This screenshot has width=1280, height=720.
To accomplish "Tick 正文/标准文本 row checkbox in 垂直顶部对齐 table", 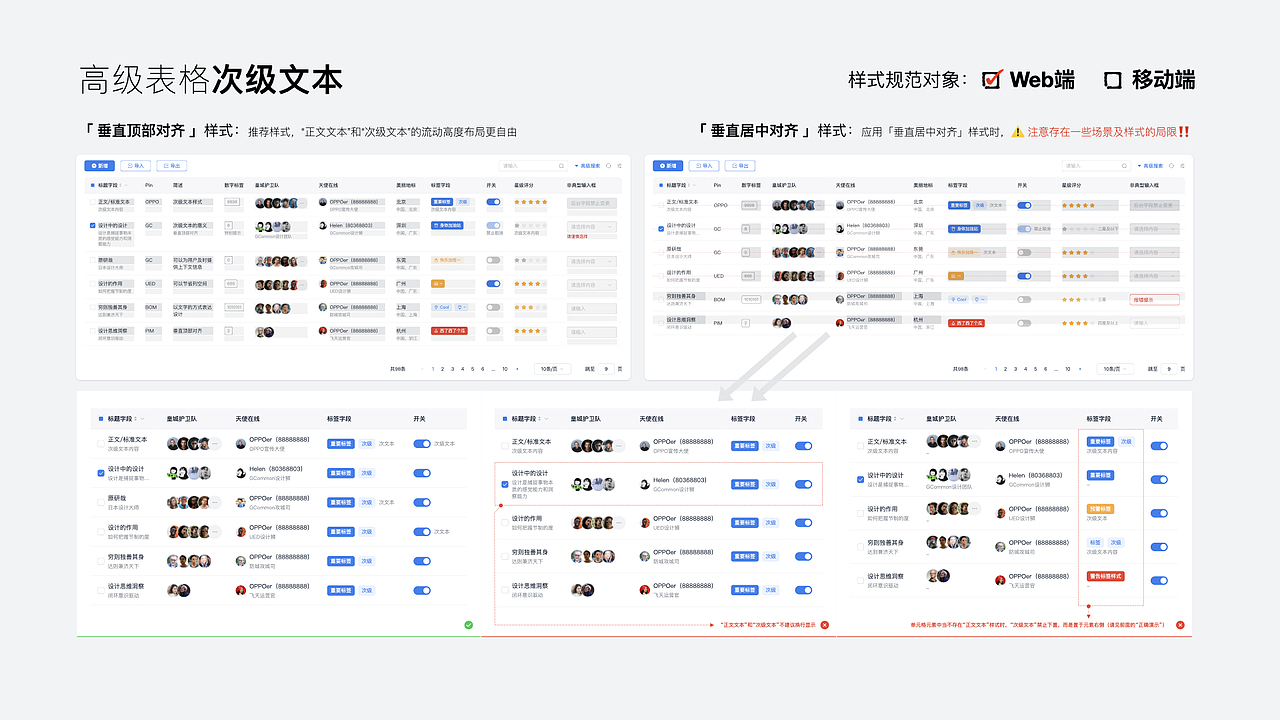I will click(93, 202).
